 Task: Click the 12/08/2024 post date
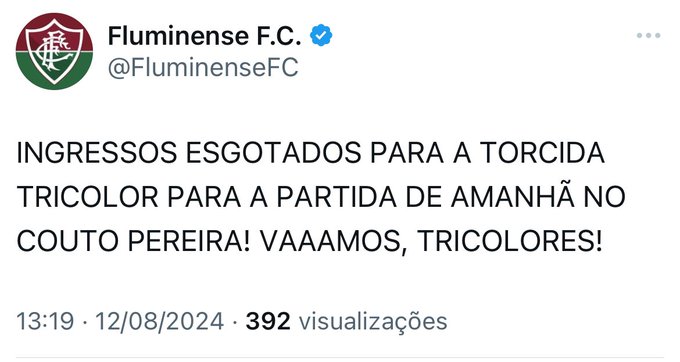click(x=159, y=322)
